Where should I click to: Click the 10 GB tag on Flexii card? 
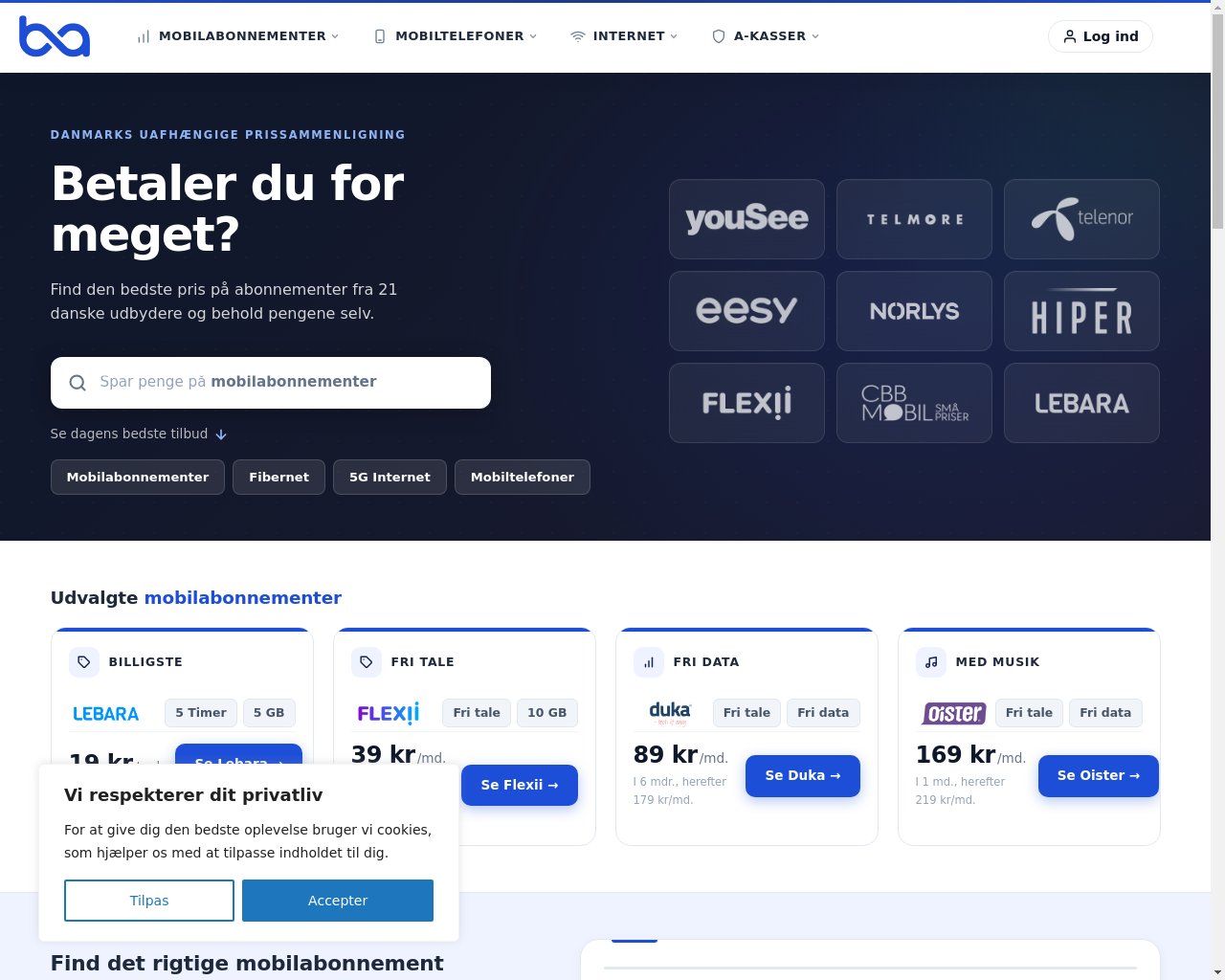547,713
